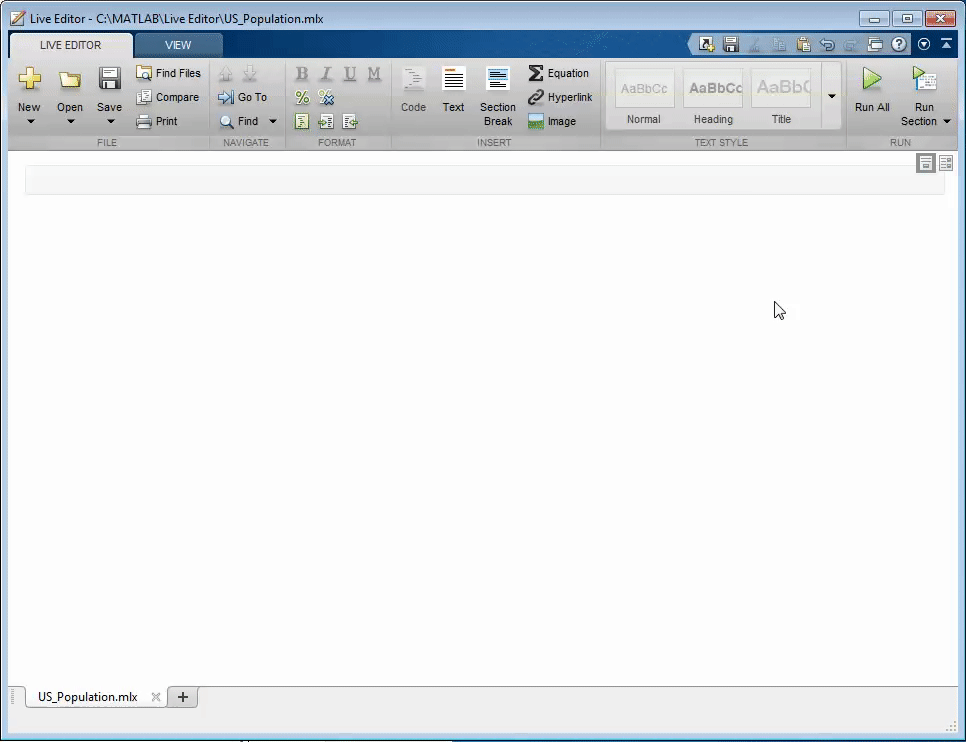The width and height of the screenshot is (966, 742).
Task: Run All sections of the script
Action: point(871,92)
